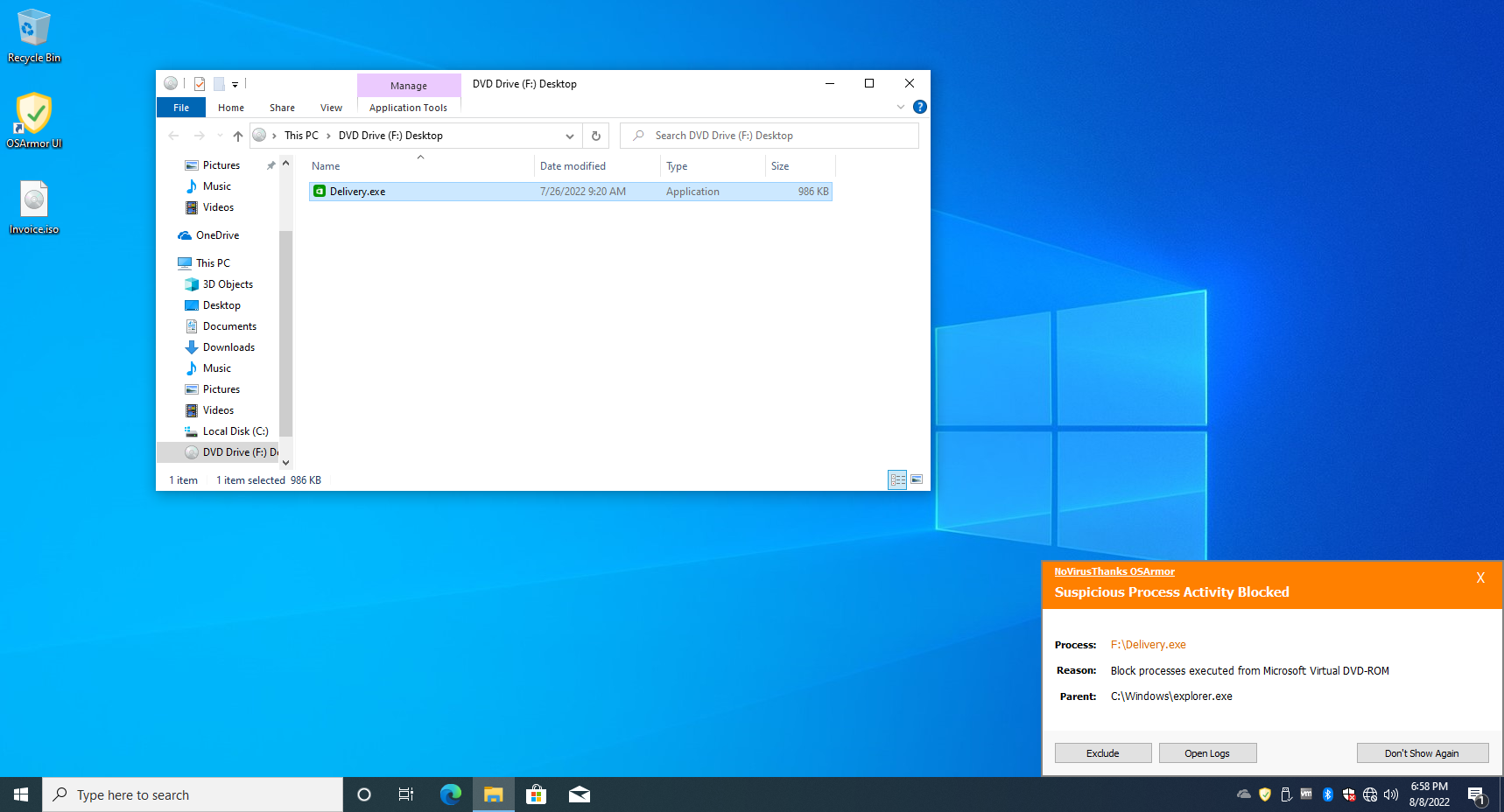Go up one folder level arrow
This screenshot has width=1504, height=812.
point(238,136)
